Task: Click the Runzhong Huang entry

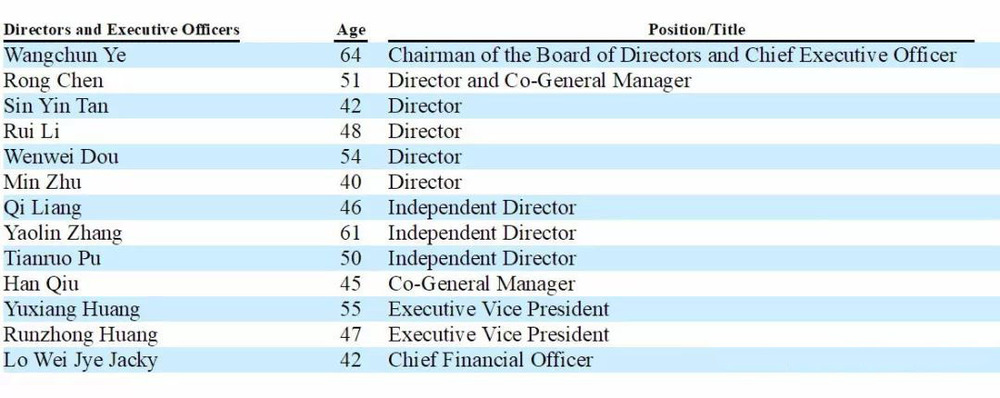Action: coord(80,335)
